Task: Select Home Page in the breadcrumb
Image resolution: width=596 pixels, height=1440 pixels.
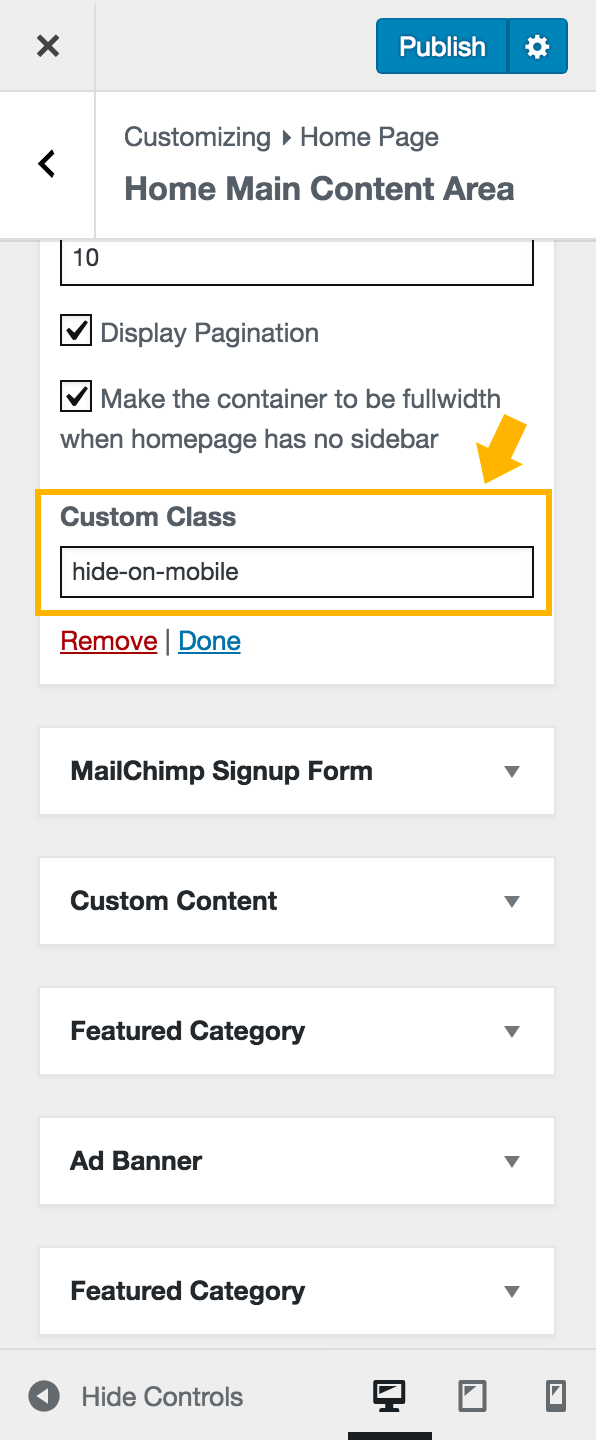Action: tap(369, 137)
